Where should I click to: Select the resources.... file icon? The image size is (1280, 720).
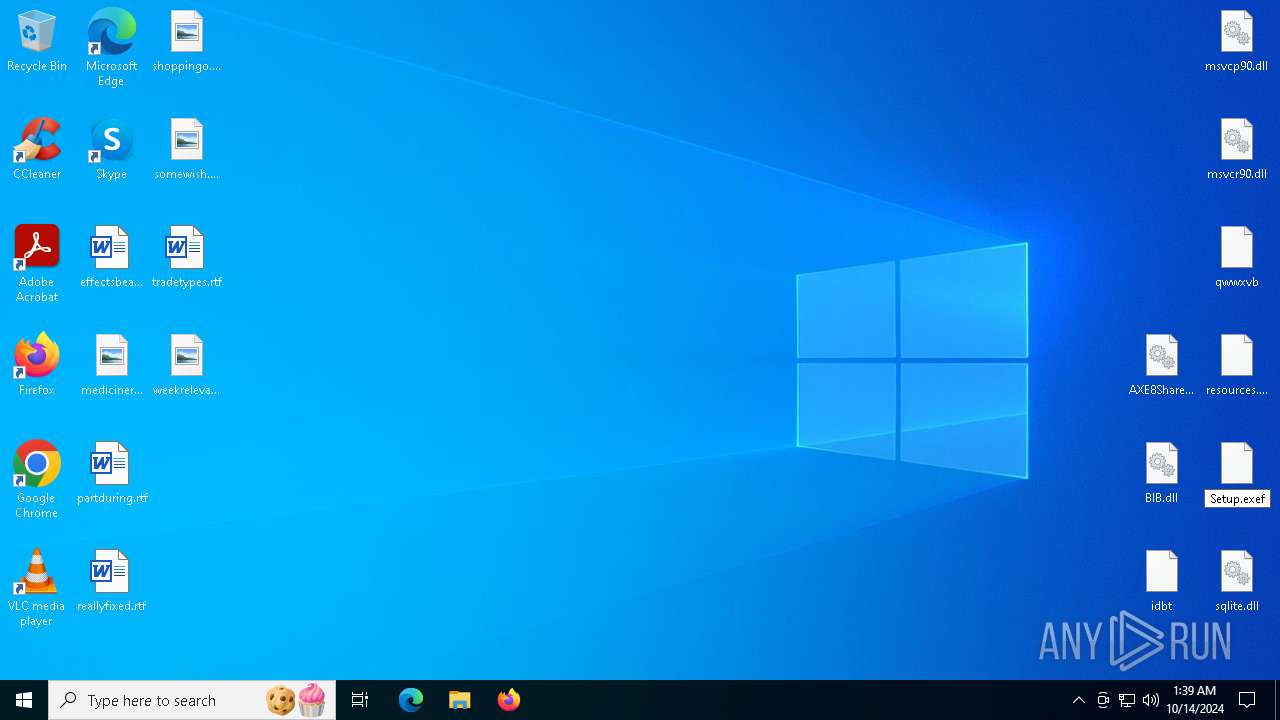point(1236,366)
